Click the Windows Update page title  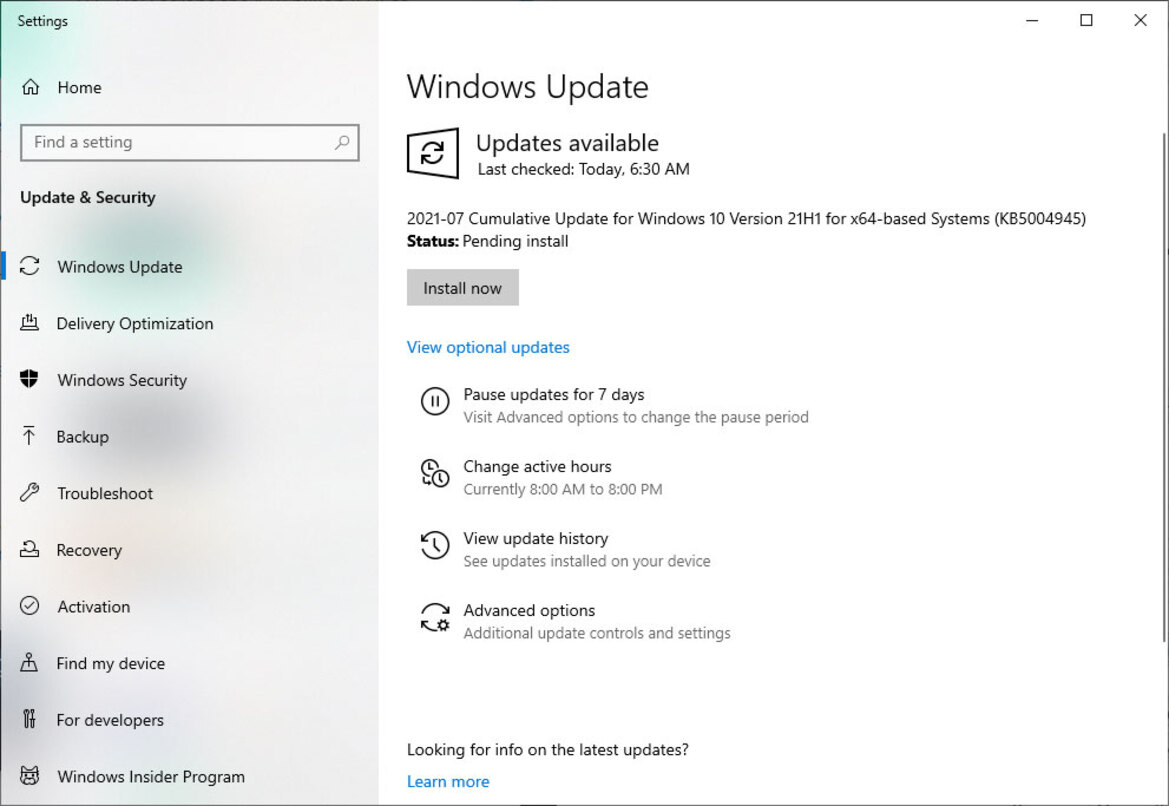point(528,86)
